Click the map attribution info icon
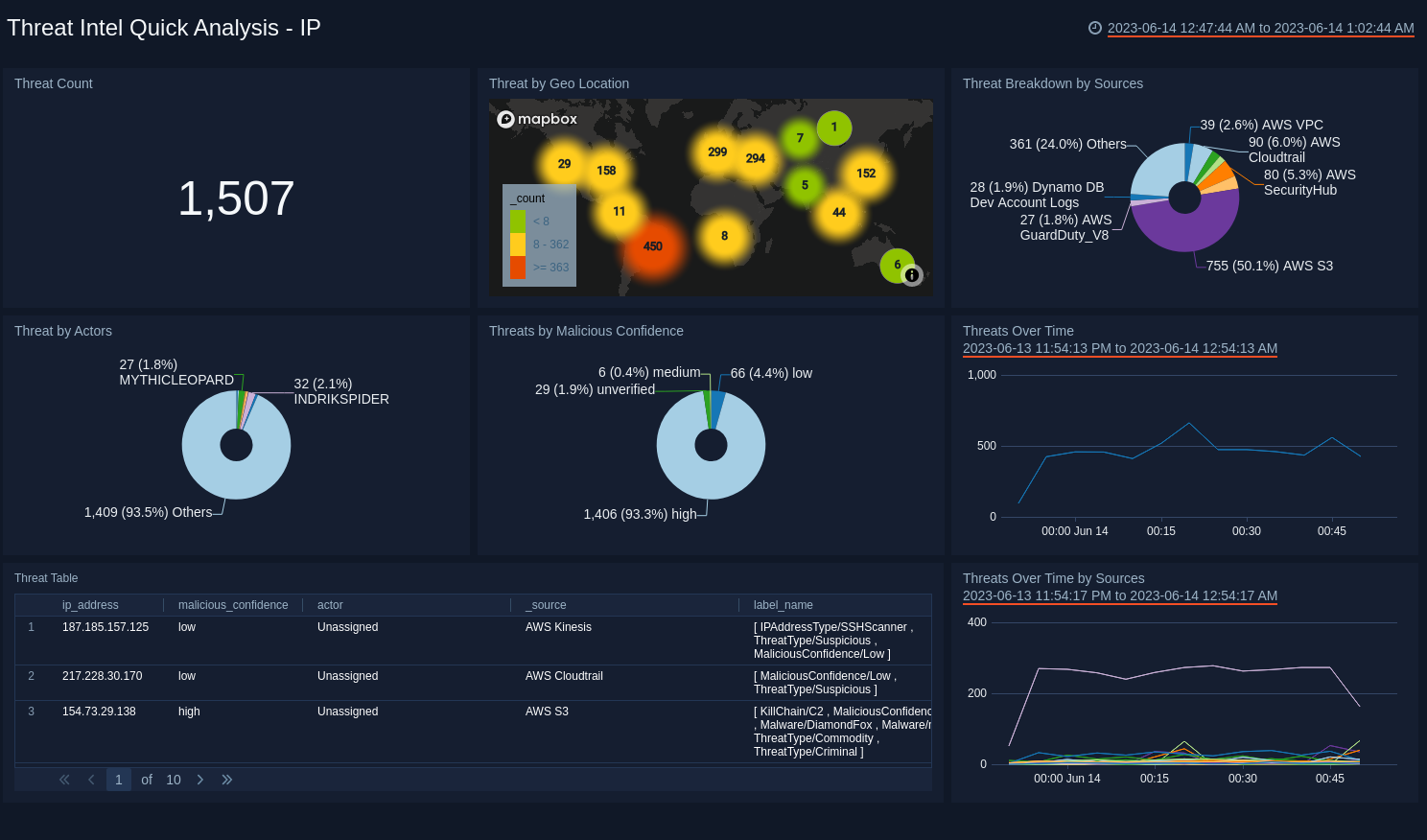The height and width of the screenshot is (840, 1427). click(x=912, y=275)
